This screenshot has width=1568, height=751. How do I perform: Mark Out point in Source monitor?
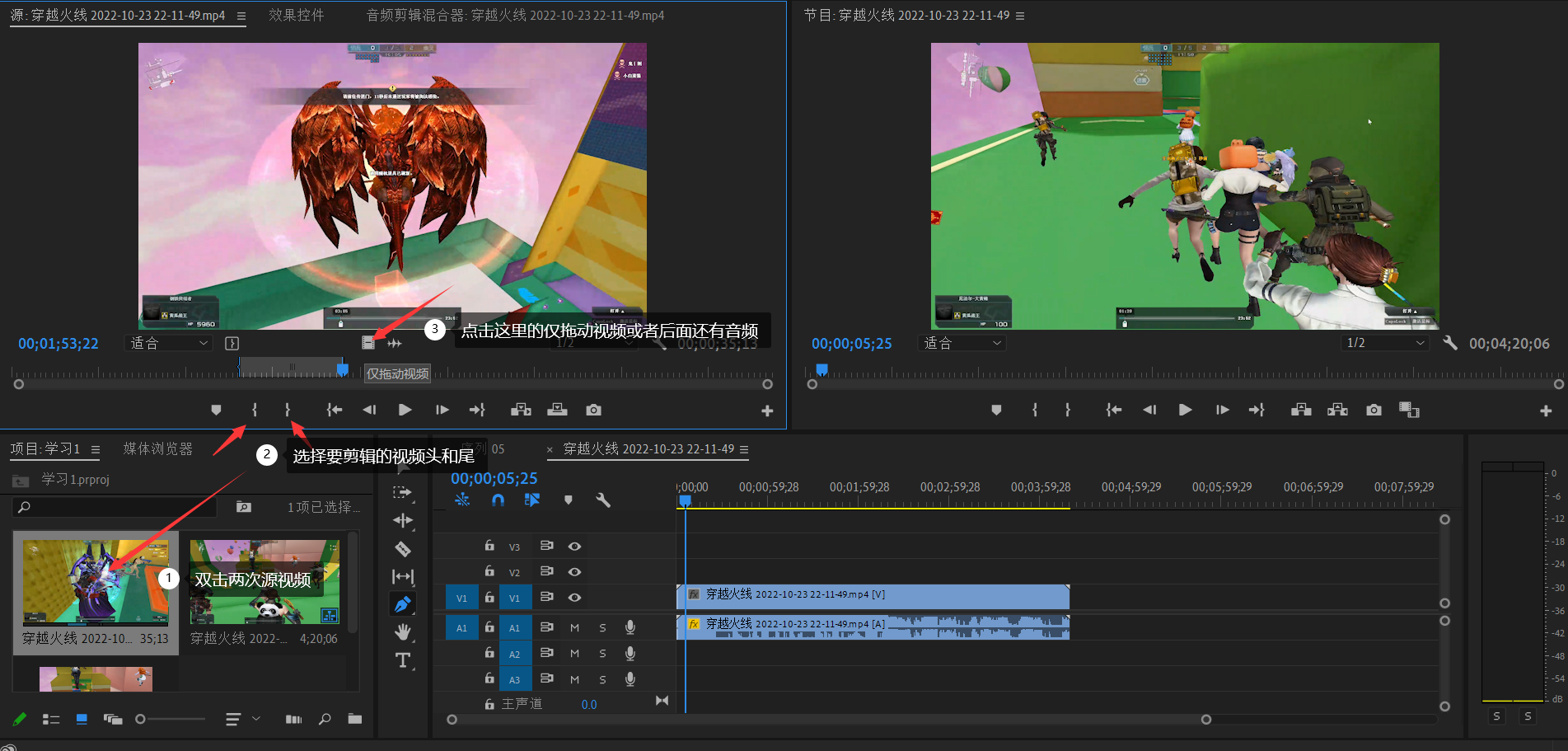[288, 410]
